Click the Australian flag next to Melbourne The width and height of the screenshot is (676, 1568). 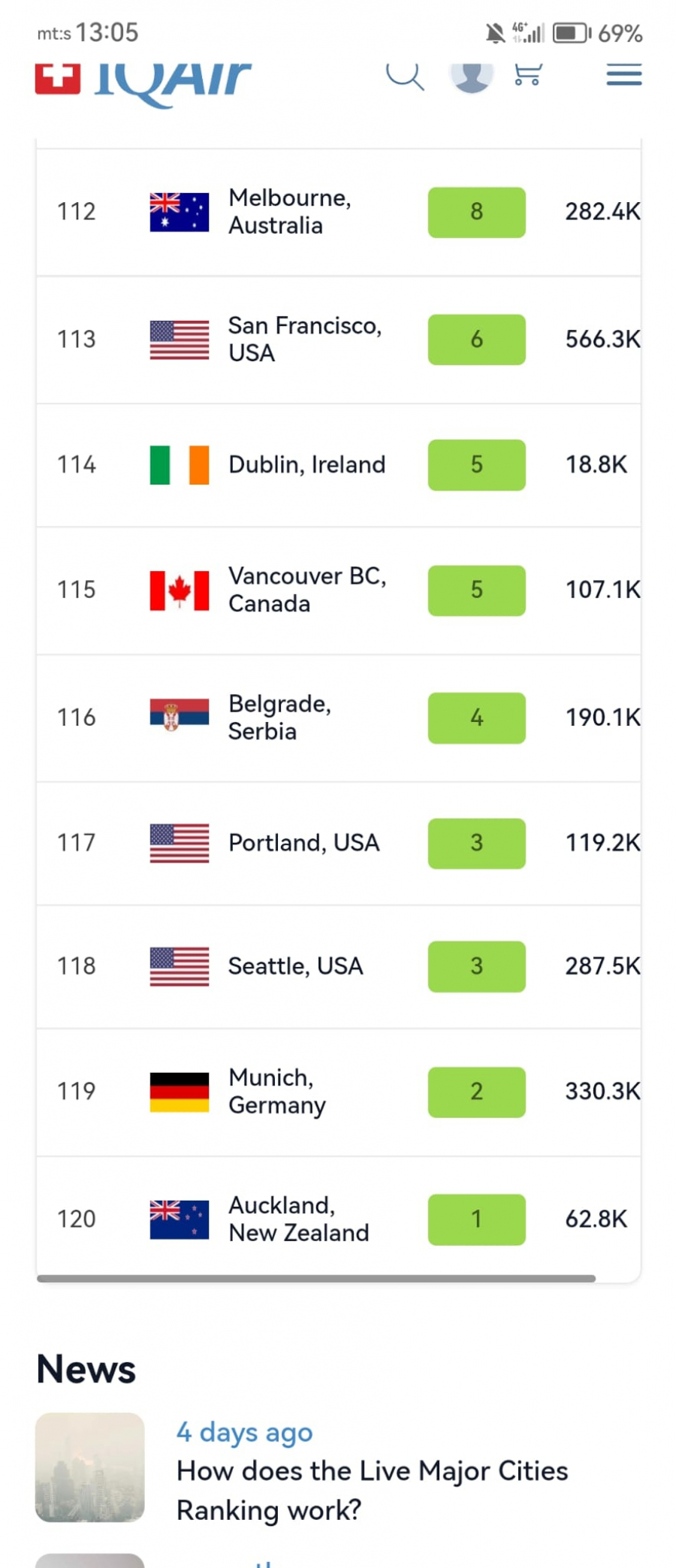[179, 212]
